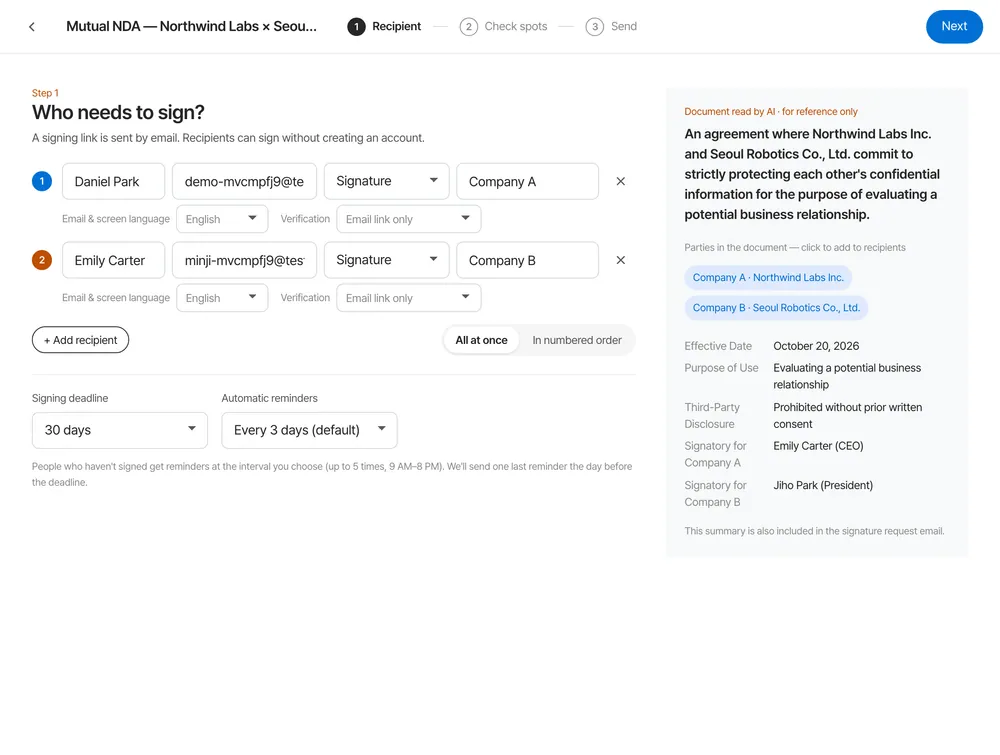Click the 'Jiho Park (President)' signatory value
Screen dimensions: 1000x755
point(823,485)
